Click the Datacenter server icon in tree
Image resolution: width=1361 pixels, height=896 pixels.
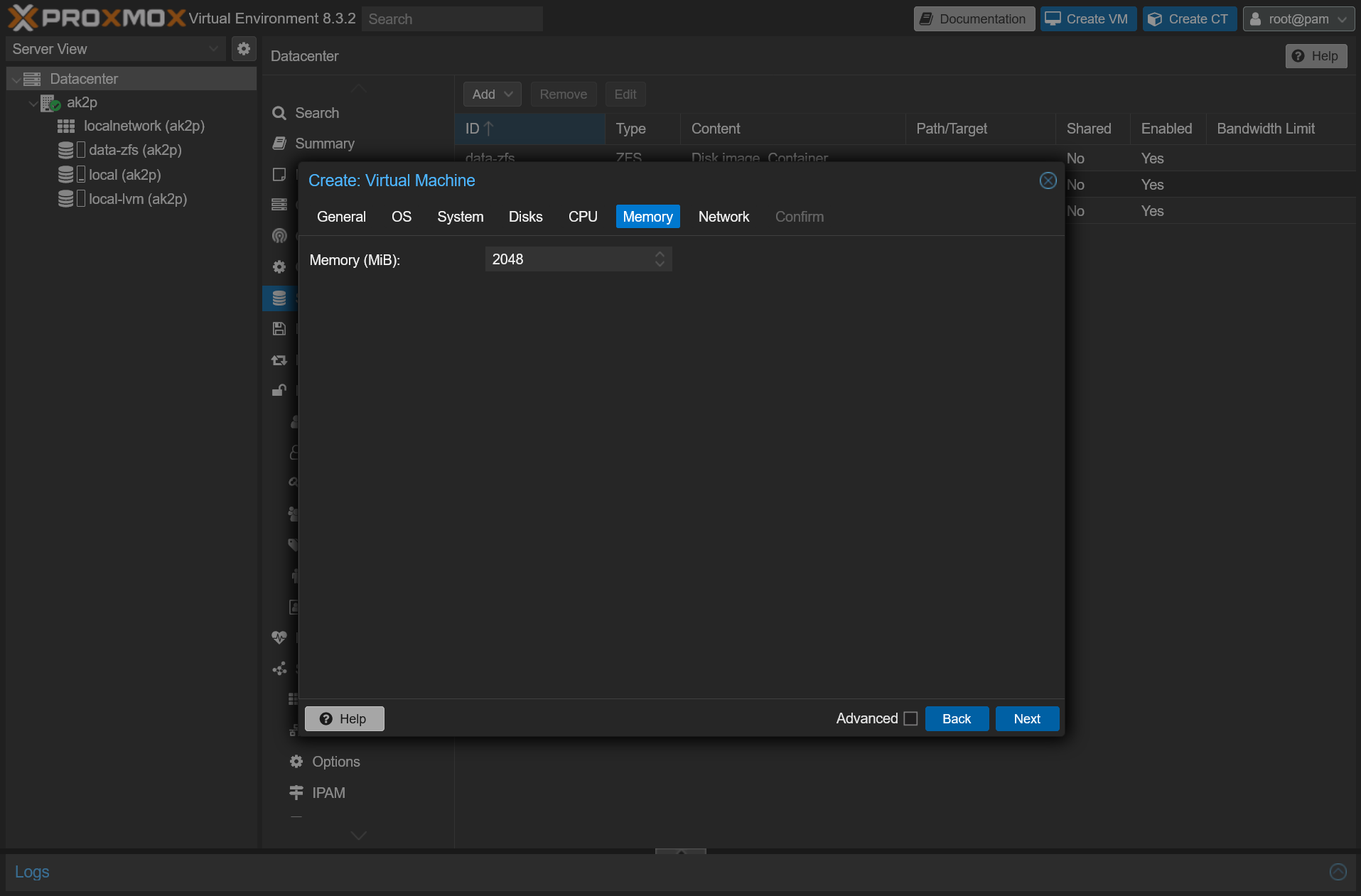tap(32, 79)
